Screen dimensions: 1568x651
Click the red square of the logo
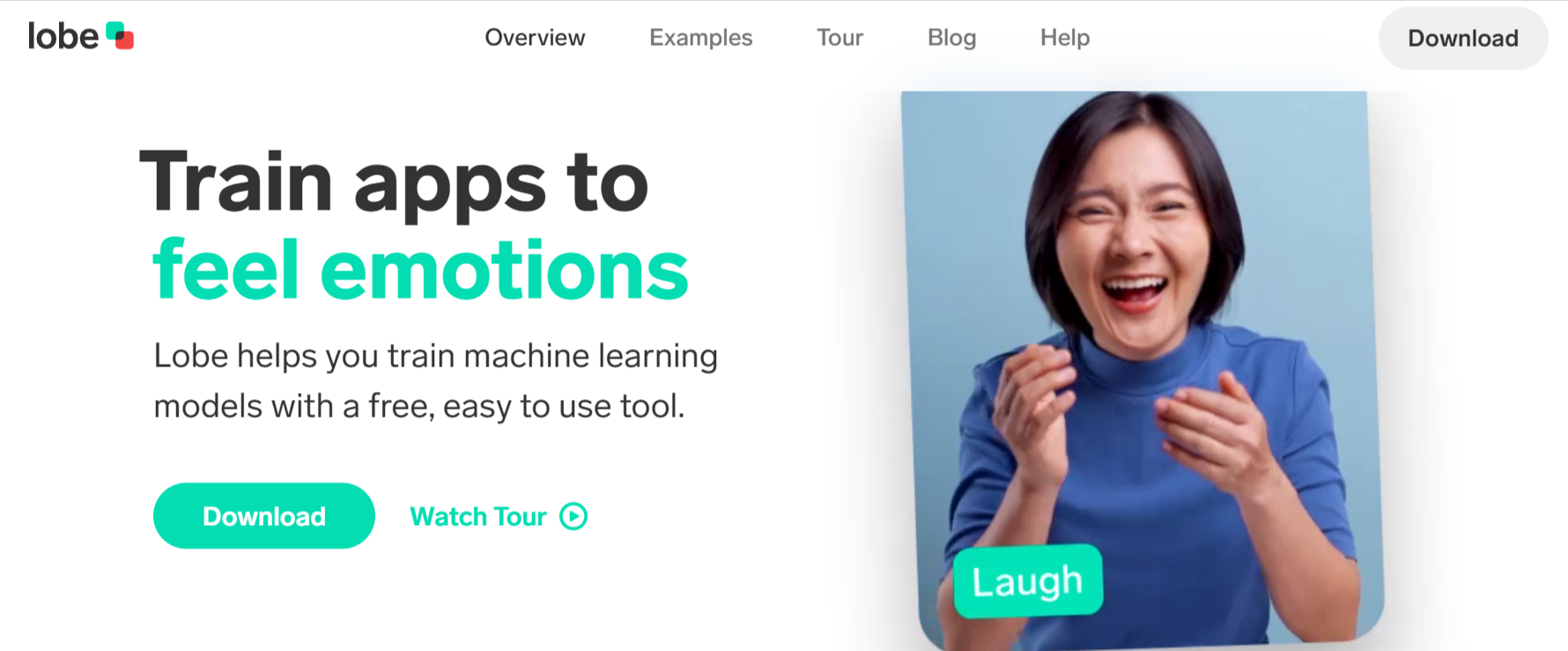tap(125, 41)
